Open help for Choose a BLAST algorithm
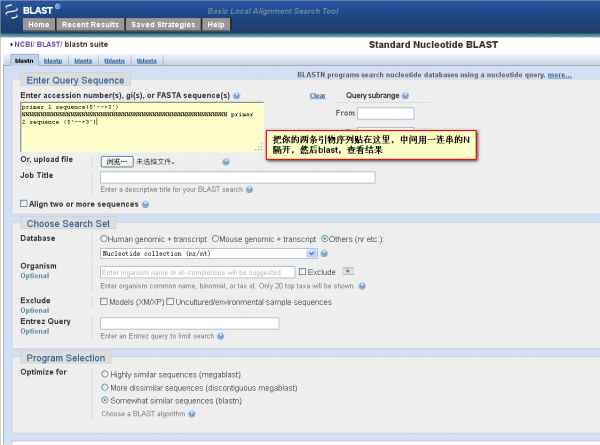 tap(192, 414)
